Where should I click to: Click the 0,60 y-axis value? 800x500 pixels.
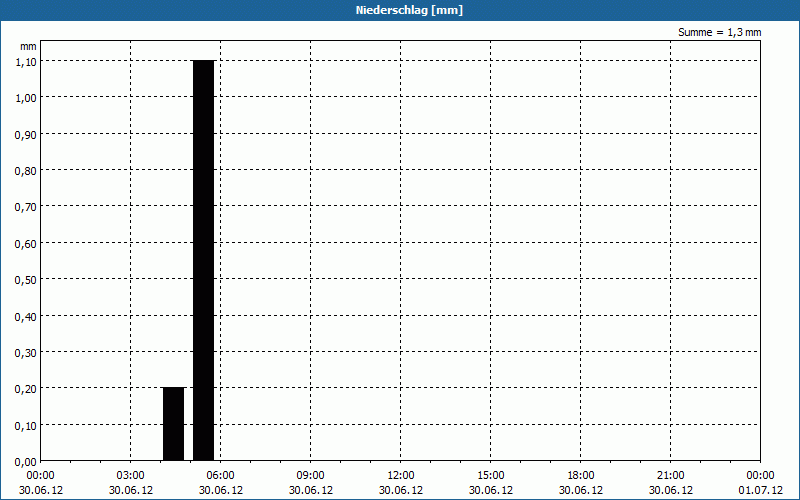[26, 244]
